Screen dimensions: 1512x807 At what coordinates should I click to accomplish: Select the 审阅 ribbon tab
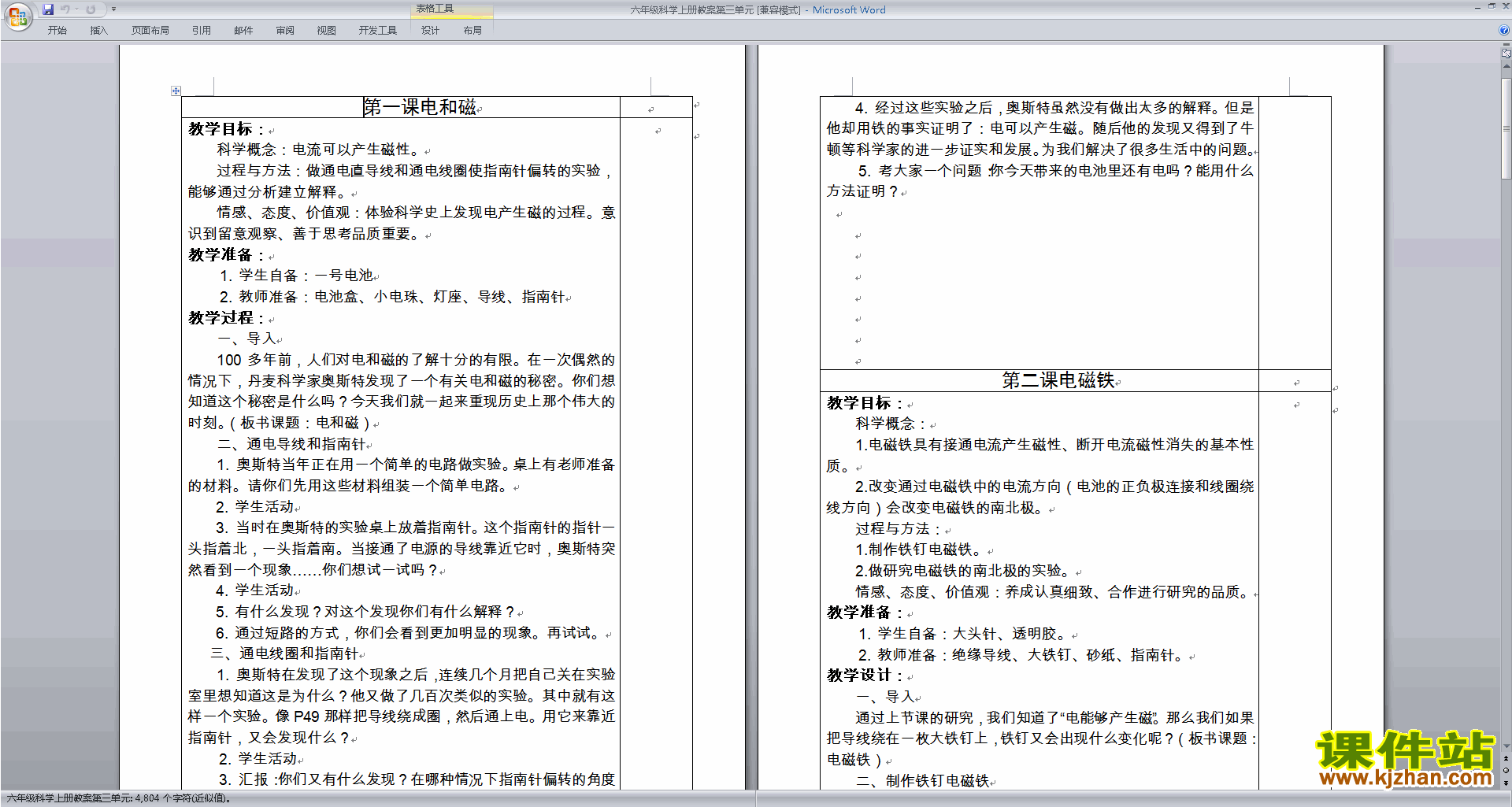coord(285,30)
